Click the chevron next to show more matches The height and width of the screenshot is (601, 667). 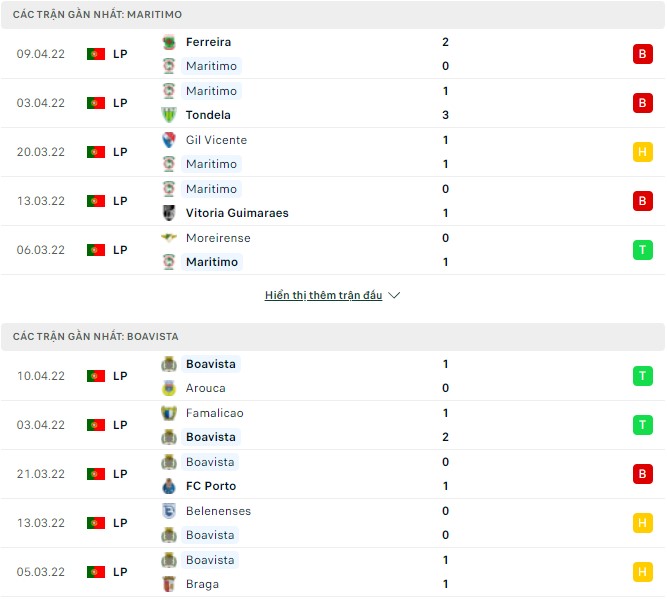[x=394, y=296]
